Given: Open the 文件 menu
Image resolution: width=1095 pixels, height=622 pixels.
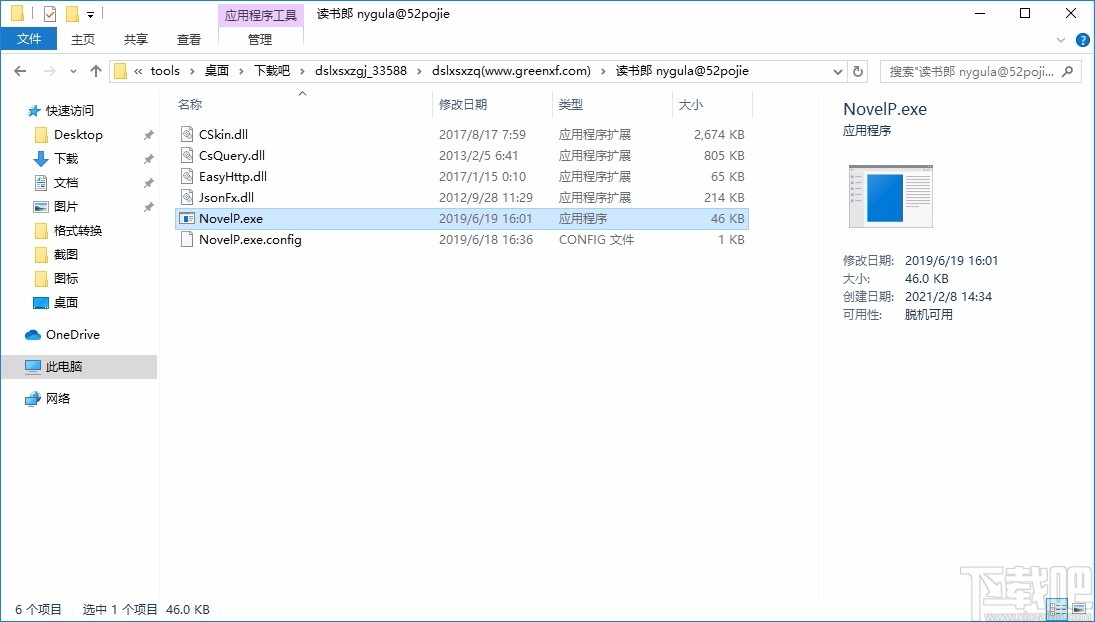Looking at the screenshot, I should tap(29, 39).
